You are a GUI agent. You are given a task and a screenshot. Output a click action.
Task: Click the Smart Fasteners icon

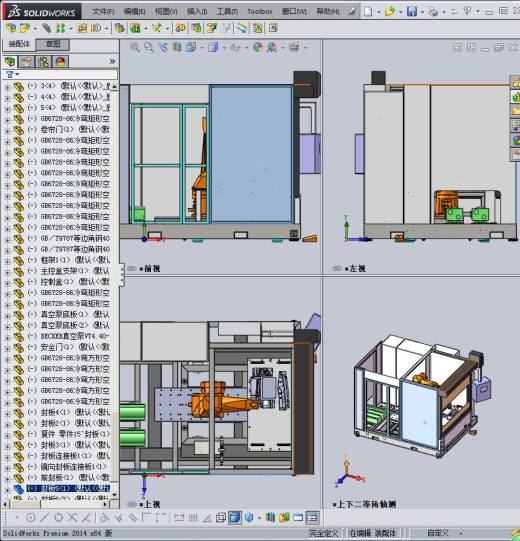pyautogui.click(x=82, y=28)
